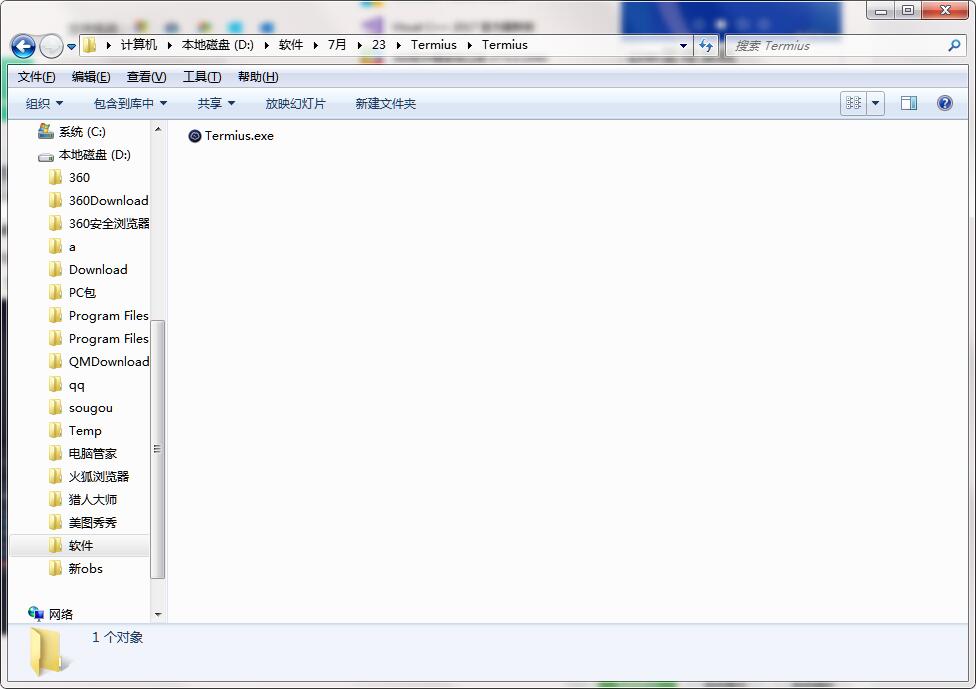Click the 放映幻灯片 button

pos(295,103)
